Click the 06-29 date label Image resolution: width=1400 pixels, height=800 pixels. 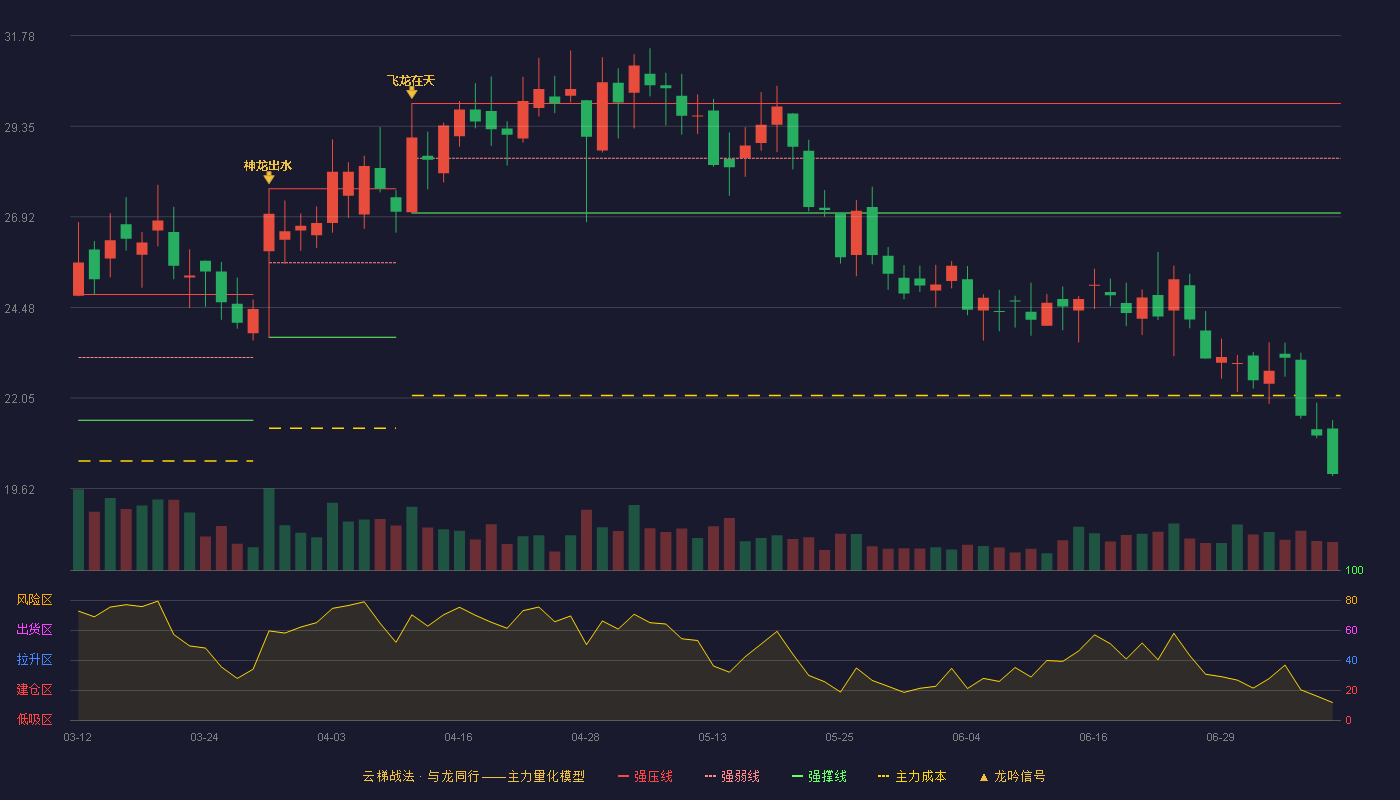(1220, 737)
